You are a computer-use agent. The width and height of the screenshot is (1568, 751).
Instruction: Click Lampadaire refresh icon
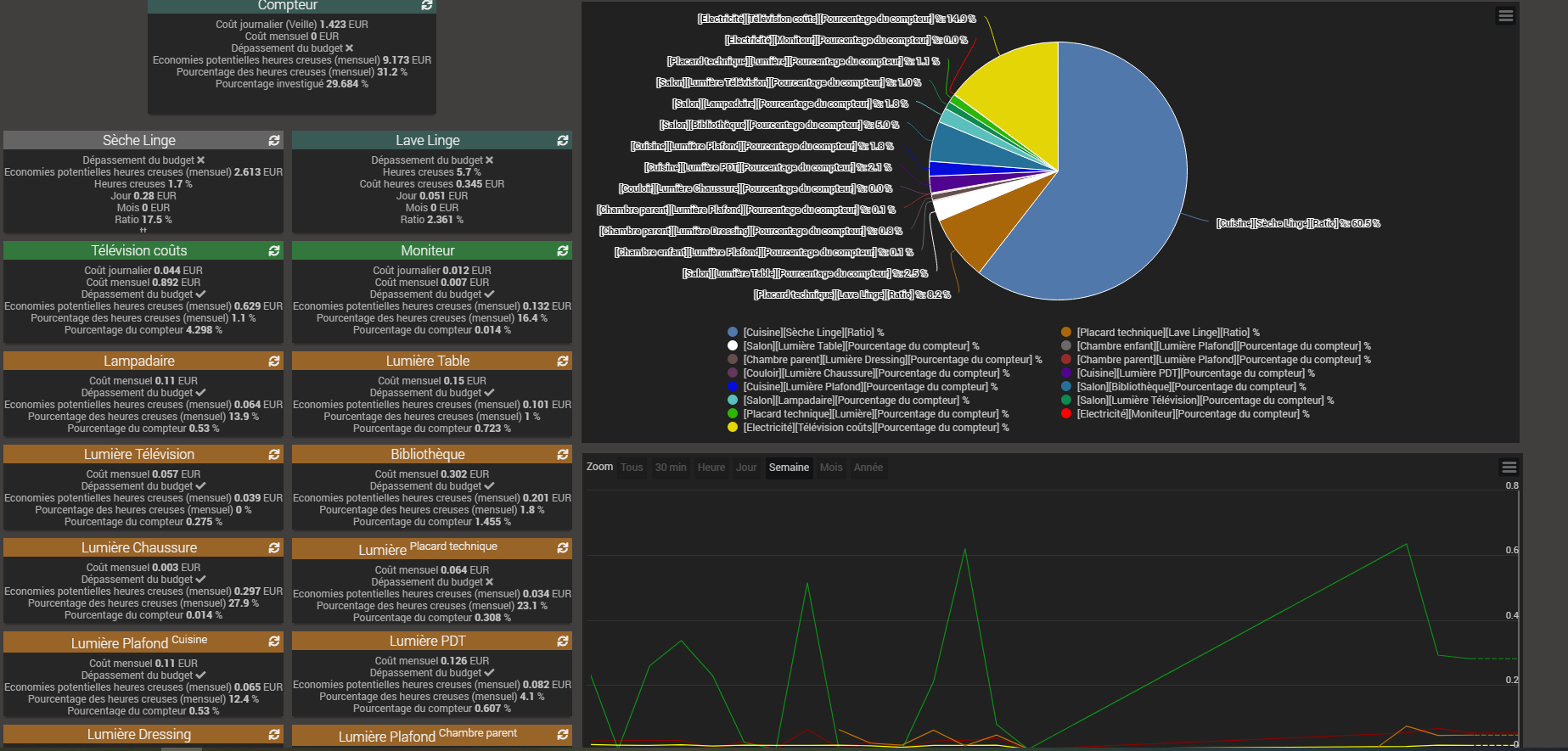click(274, 361)
